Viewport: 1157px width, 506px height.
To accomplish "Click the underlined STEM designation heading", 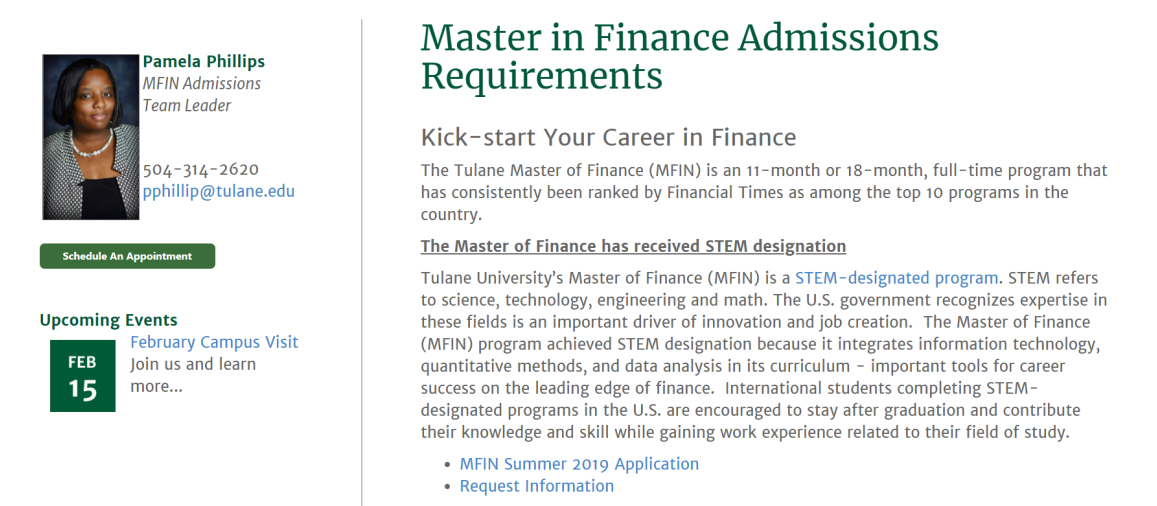I will pyautogui.click(x=633, y=246).
